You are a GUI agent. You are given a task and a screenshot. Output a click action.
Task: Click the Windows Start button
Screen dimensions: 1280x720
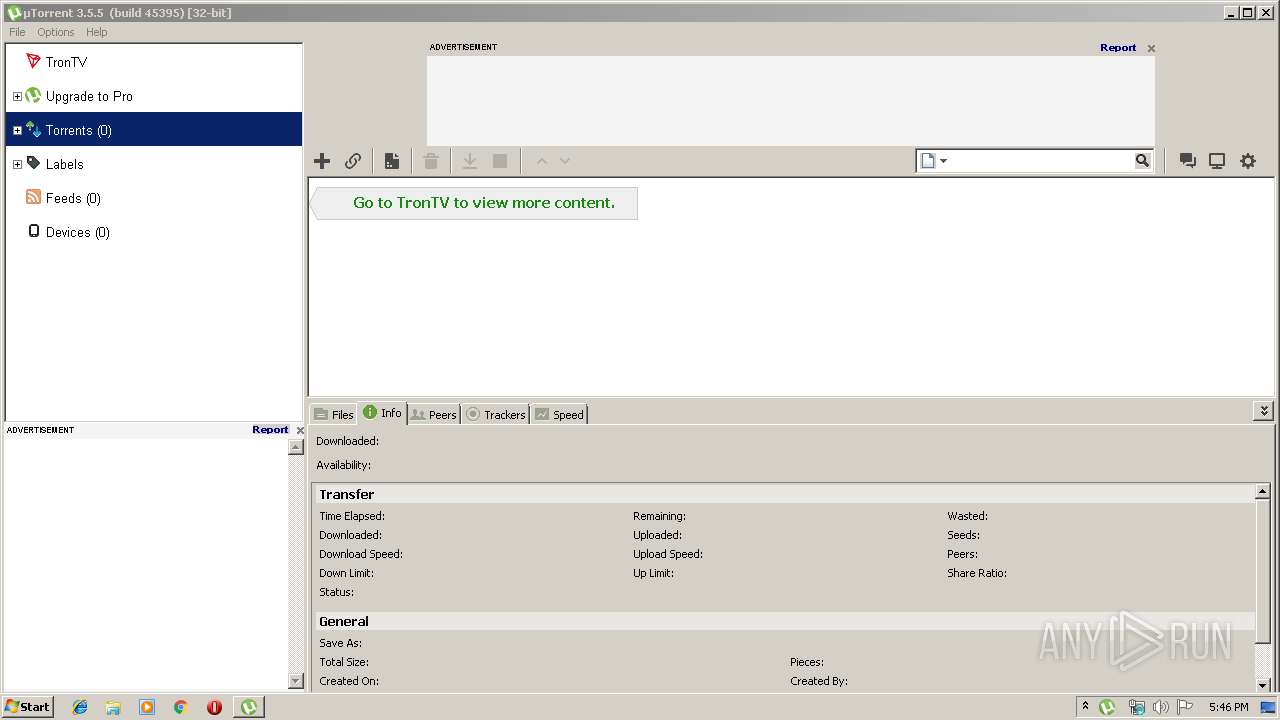tap(28, 707)
